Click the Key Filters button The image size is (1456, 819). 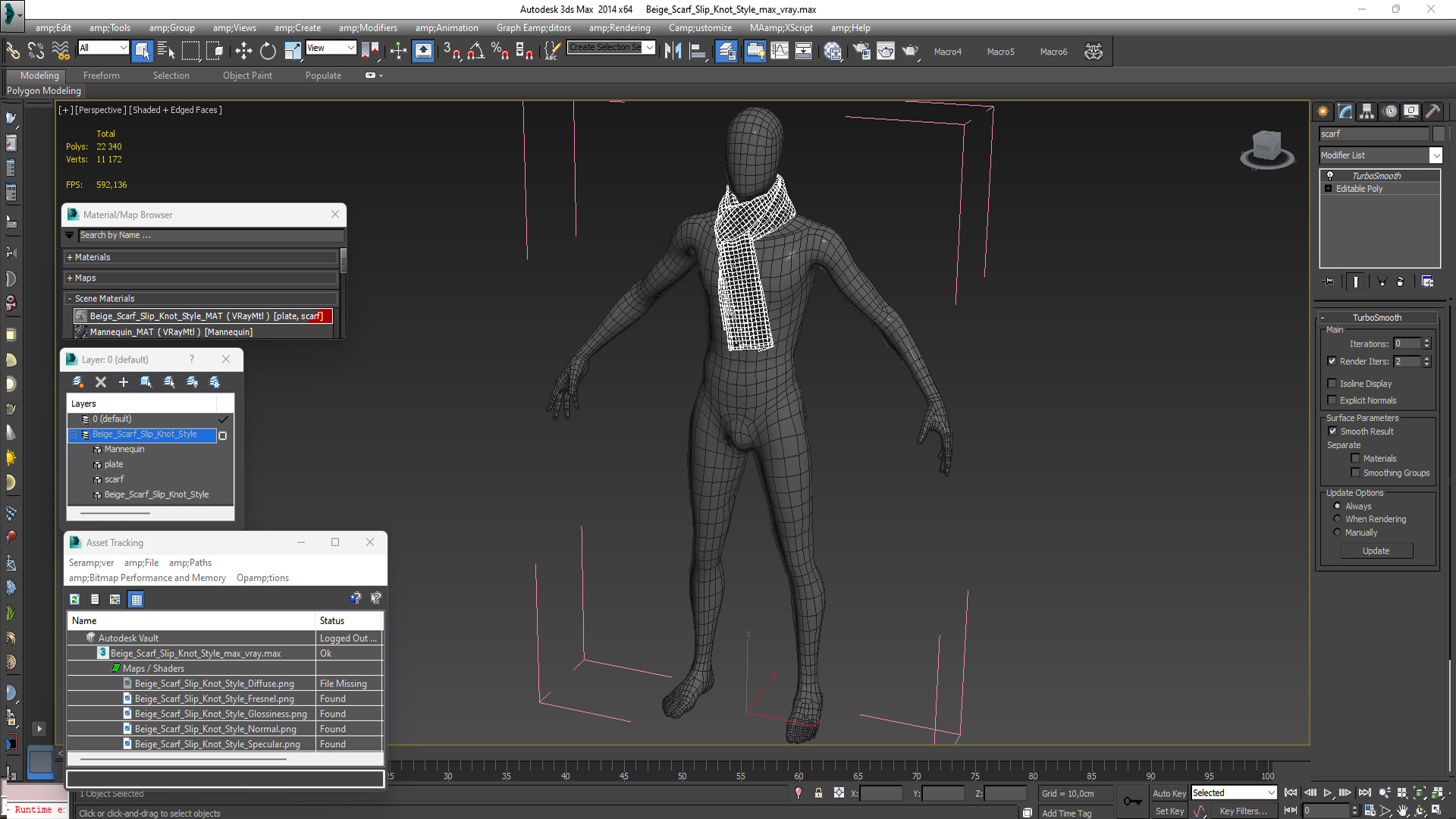[x=1243, y=811]
